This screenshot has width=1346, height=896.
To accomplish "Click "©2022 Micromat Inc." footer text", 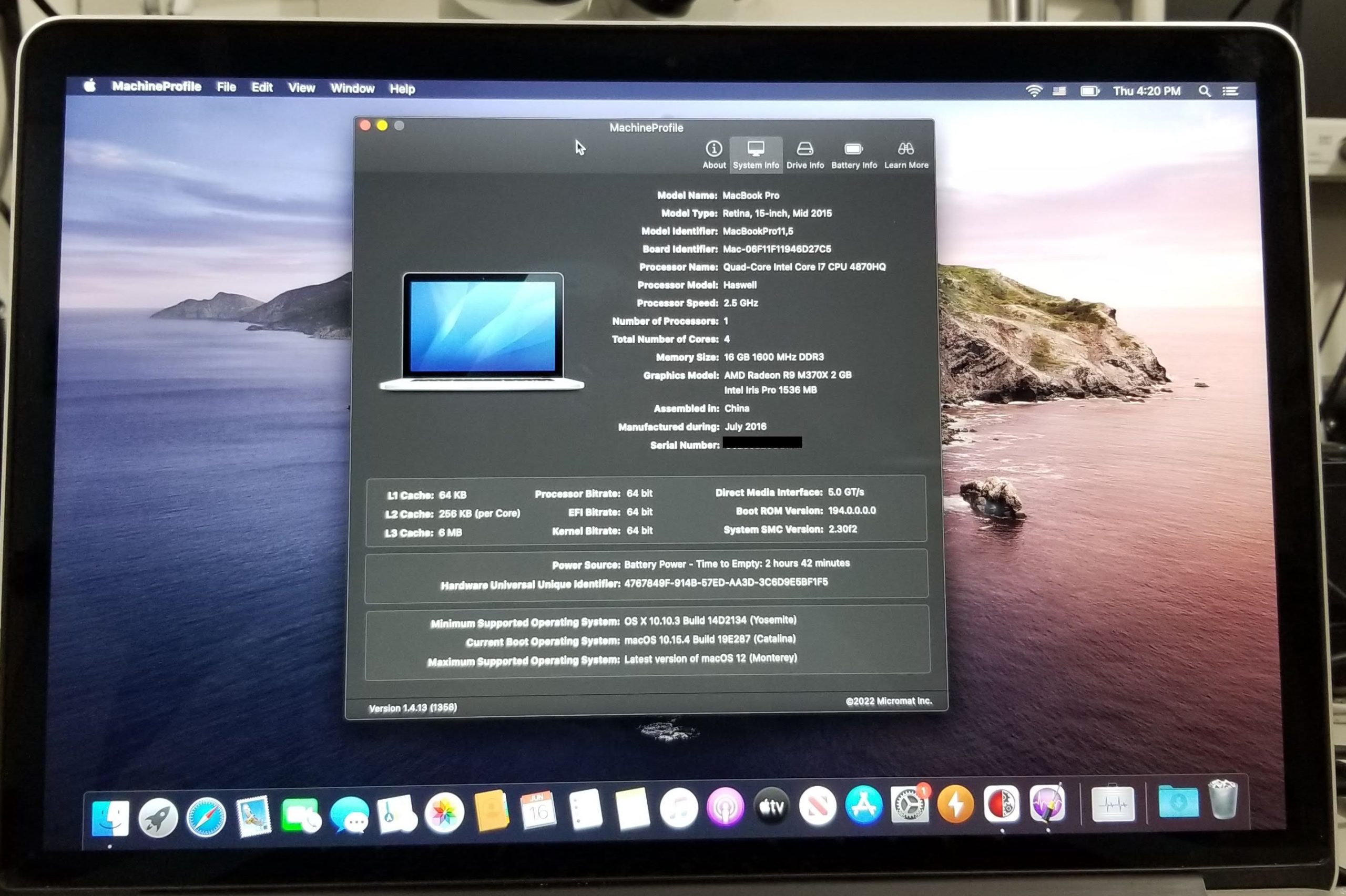I will [x=889, y=701].
